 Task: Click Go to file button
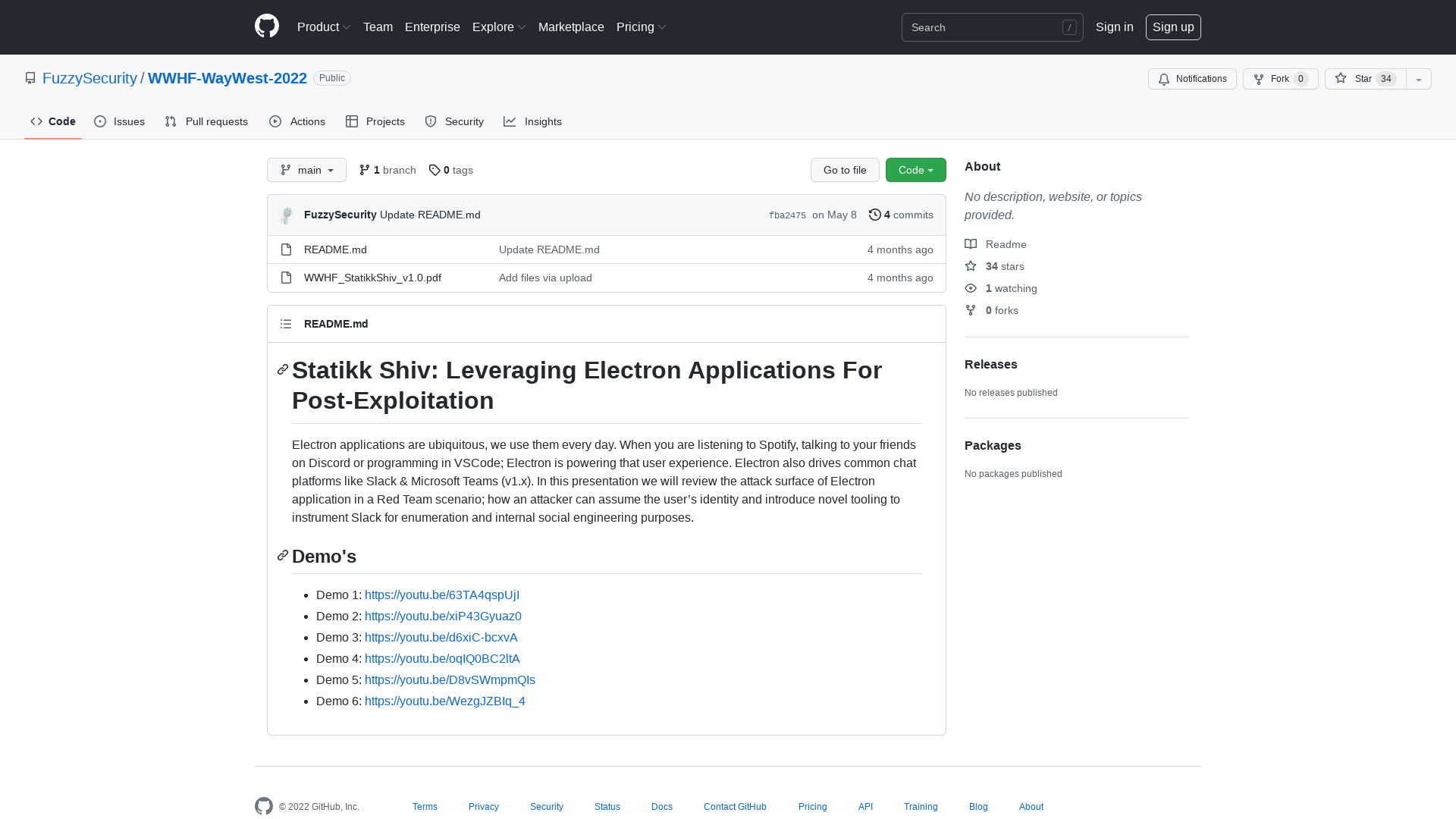(845, 170)
